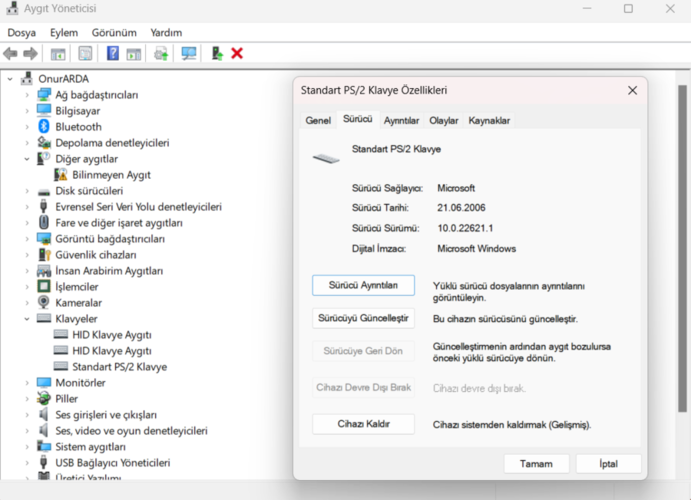Screen dimensions: 691x500
Task: Click the Device Manager vertical scrollbar
Action: point(682,248)
